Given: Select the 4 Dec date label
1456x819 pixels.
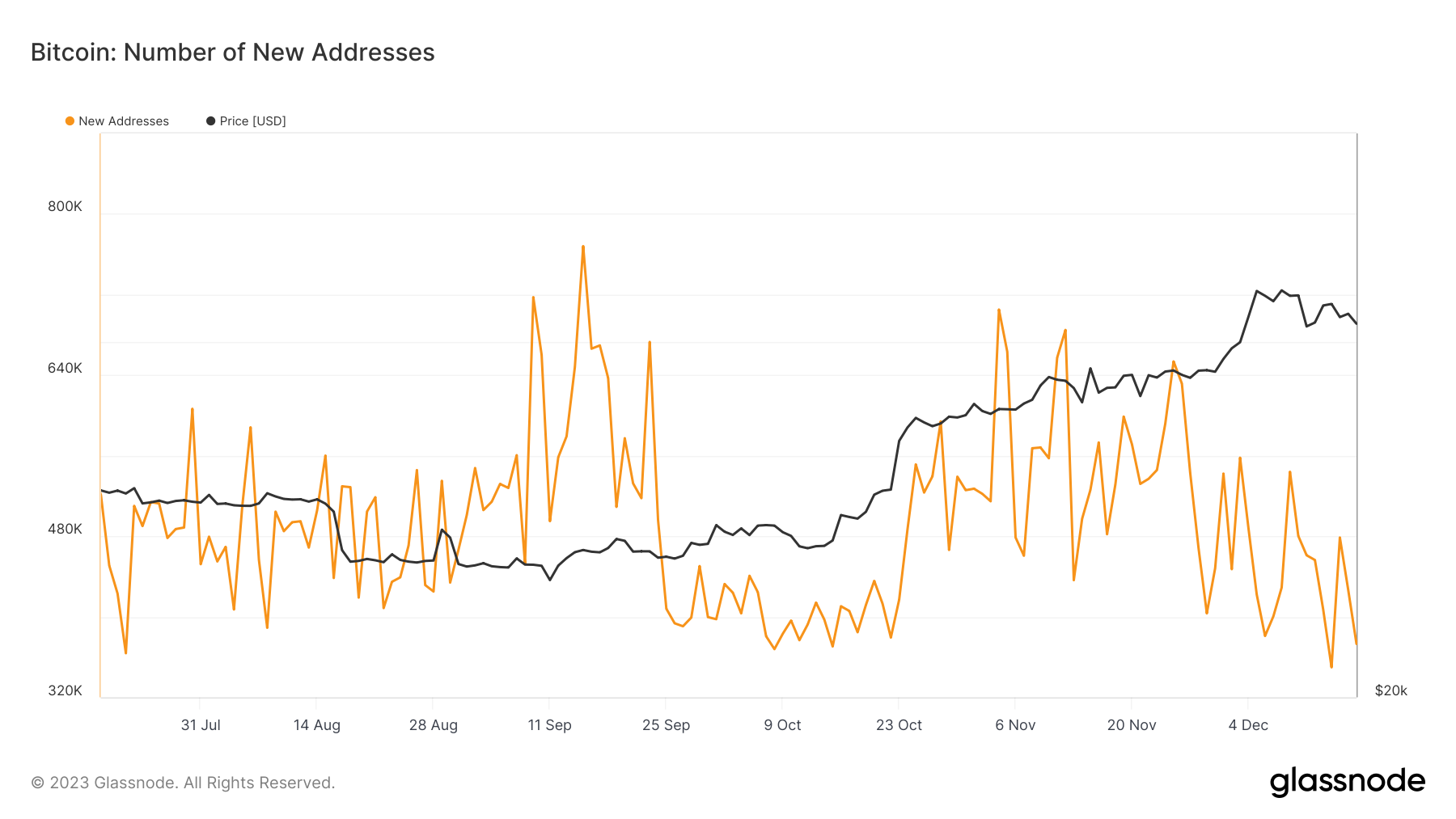Looking at the screenshot, I should (x=1247, y=725).
